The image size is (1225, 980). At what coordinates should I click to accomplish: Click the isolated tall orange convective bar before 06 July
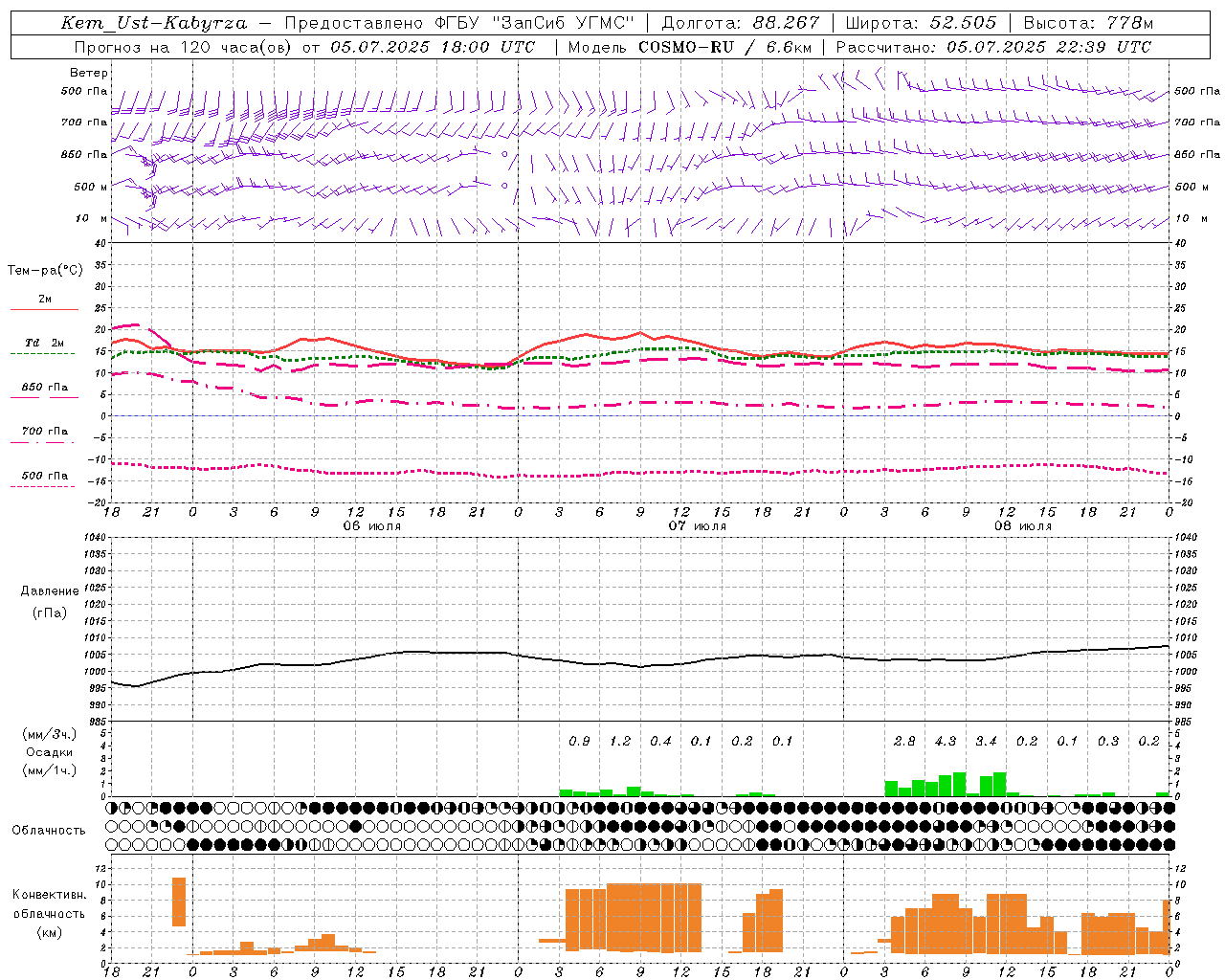(x=179, y=902)
